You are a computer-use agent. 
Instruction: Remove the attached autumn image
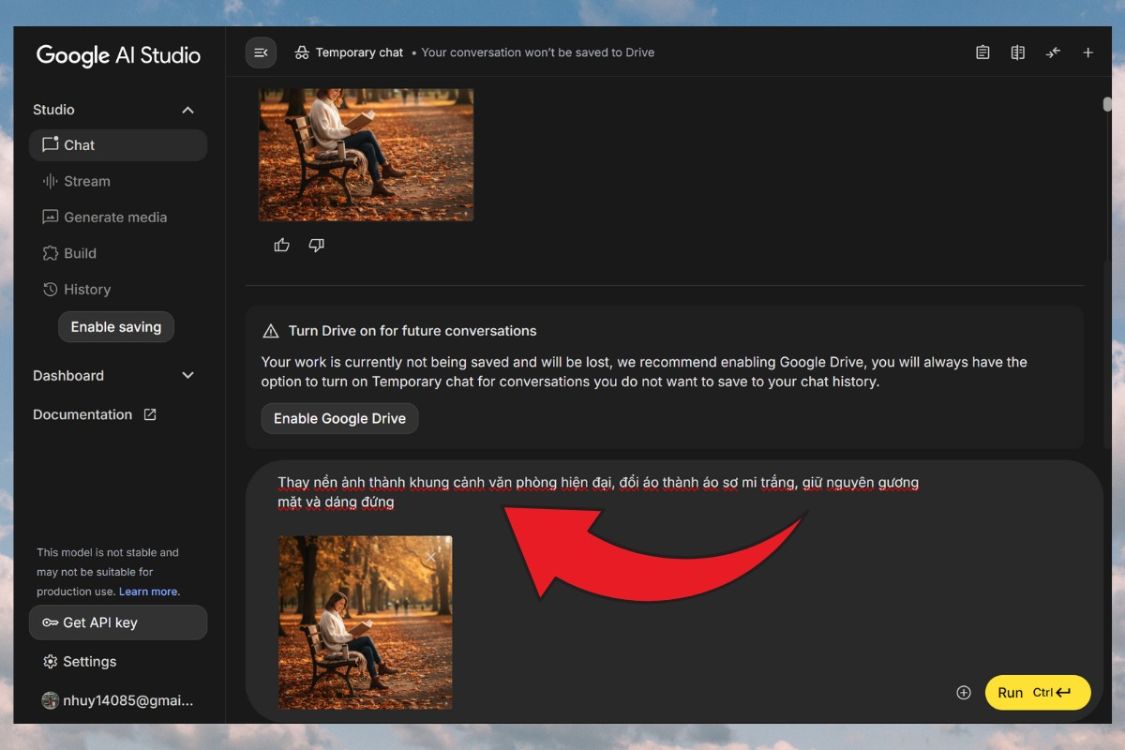pyautogui.click(x=431, y=556)
